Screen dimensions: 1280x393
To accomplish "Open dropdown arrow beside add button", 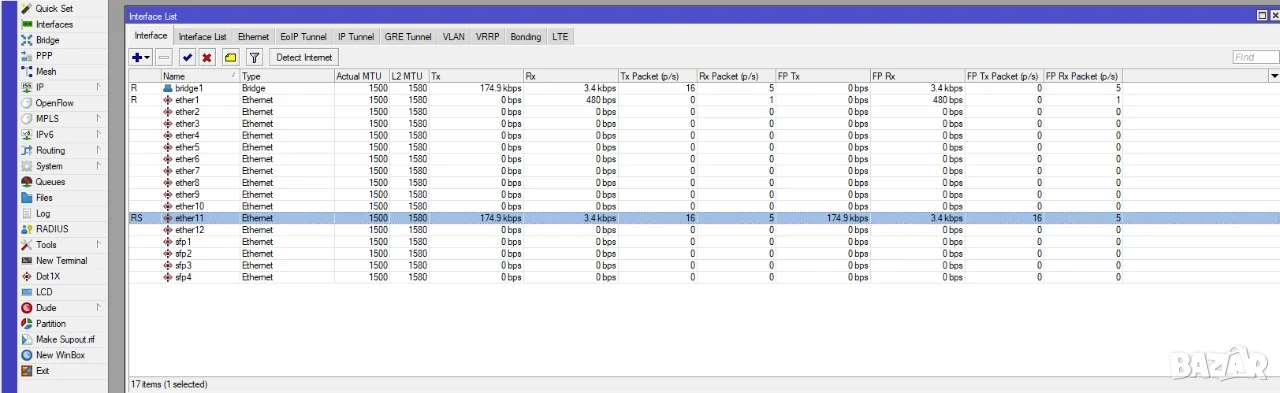I will 148,58.
